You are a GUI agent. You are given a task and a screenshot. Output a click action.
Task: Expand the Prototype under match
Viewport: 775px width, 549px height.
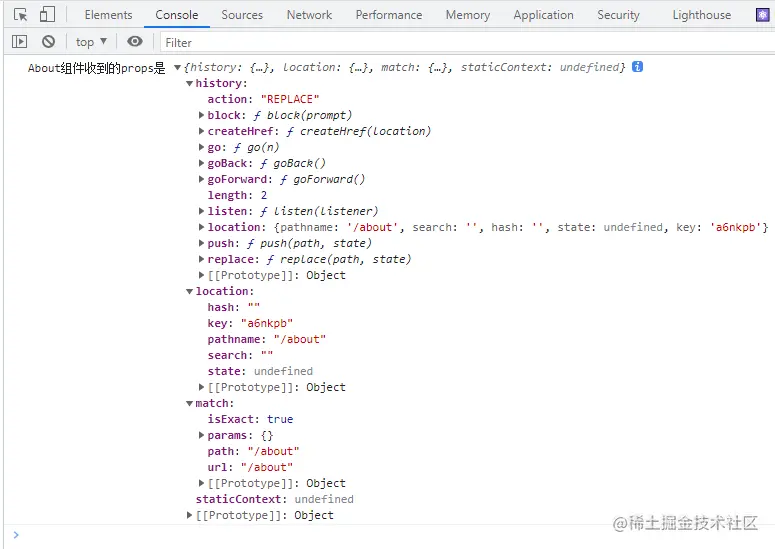tap(201, 483)
